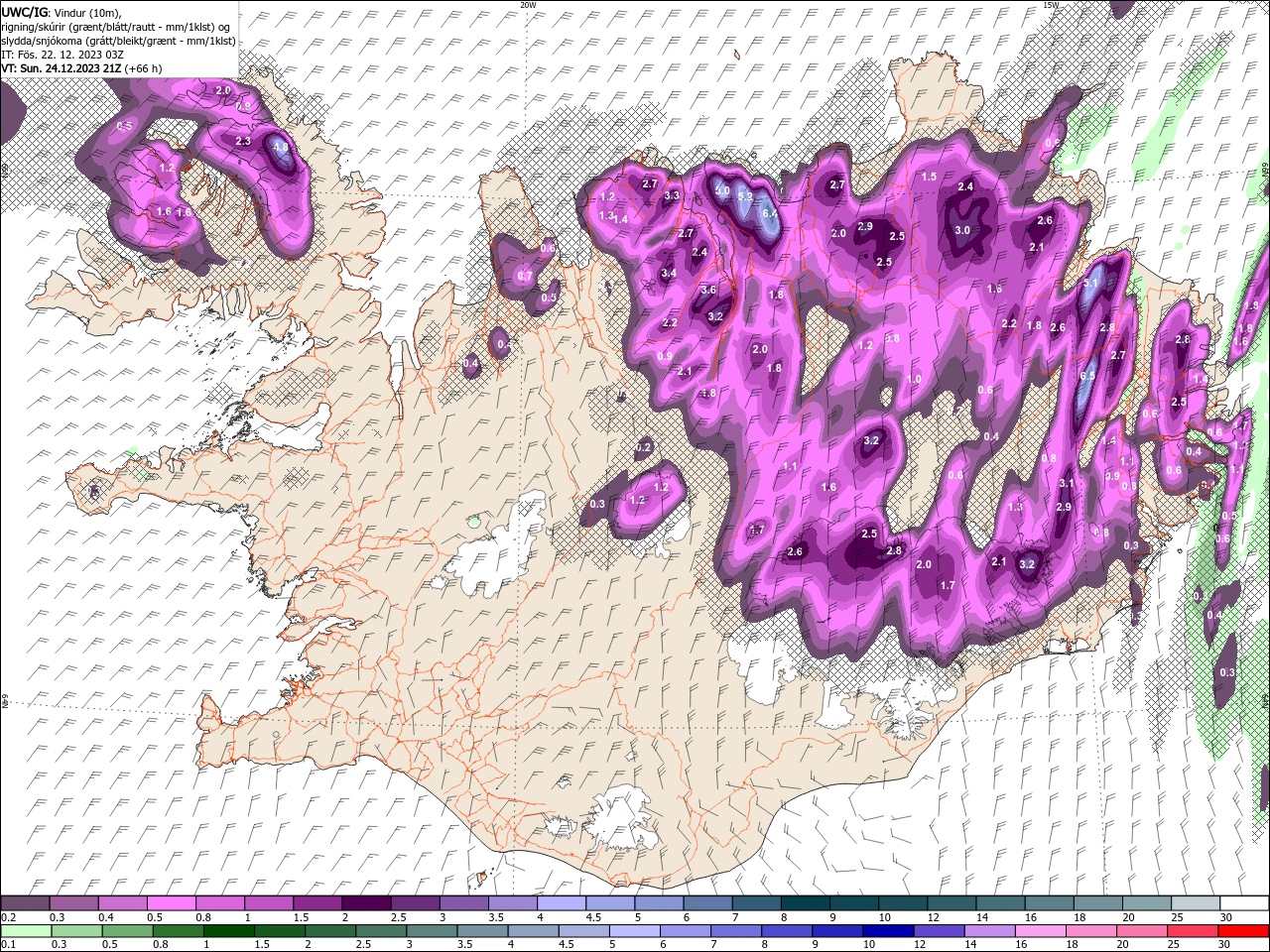Screen dimensions: 1270x952
Task: Click the 5.2 snowfall value label
Action: pyautogui.click(x=746, y=196)
